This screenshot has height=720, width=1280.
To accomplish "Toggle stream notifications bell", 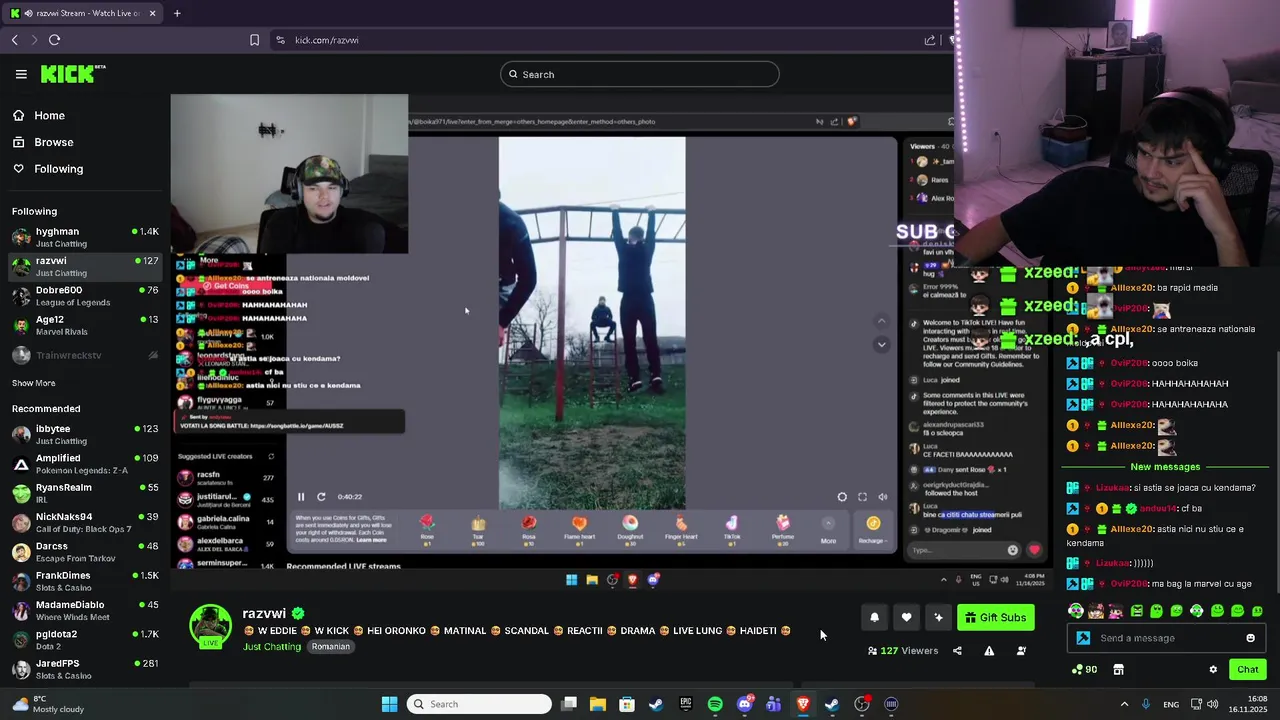I will [x=874, y=617].
